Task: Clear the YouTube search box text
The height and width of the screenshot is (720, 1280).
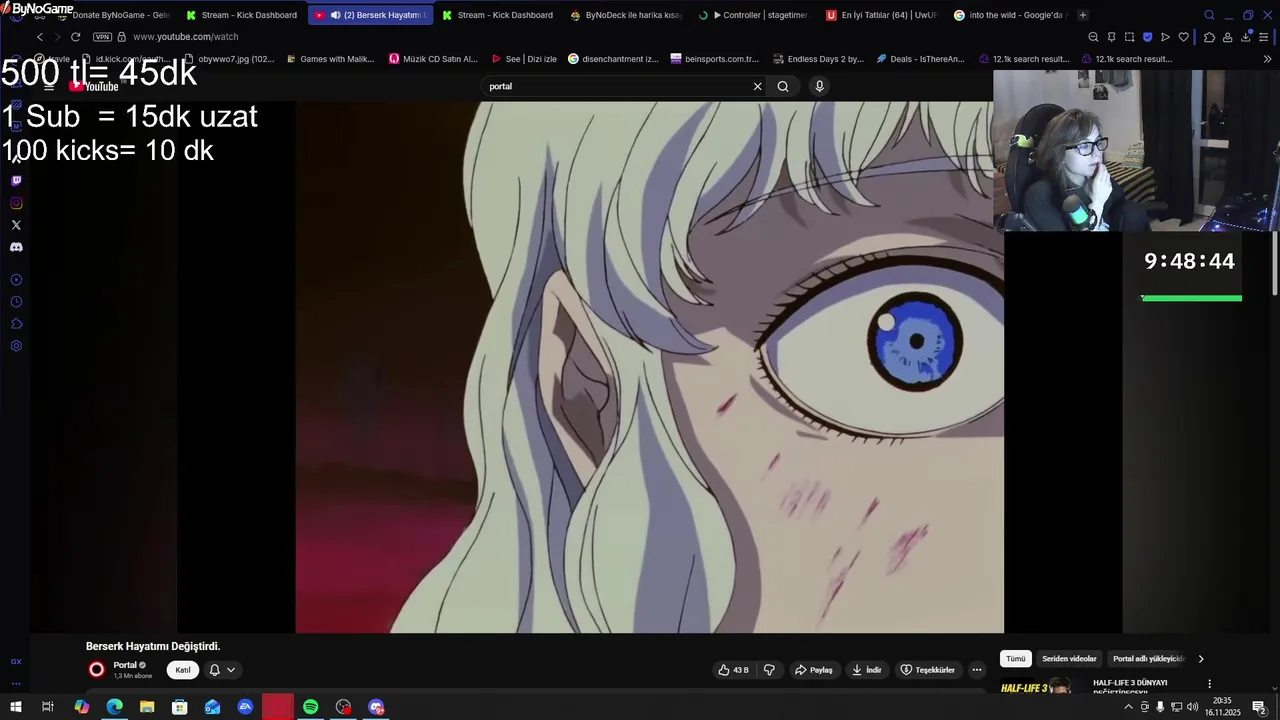Action: (757, 86)
